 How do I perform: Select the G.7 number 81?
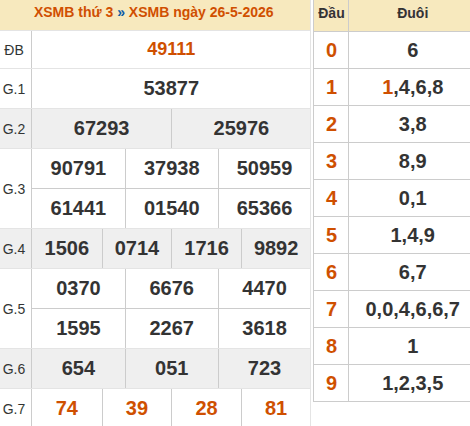[276, 408]
